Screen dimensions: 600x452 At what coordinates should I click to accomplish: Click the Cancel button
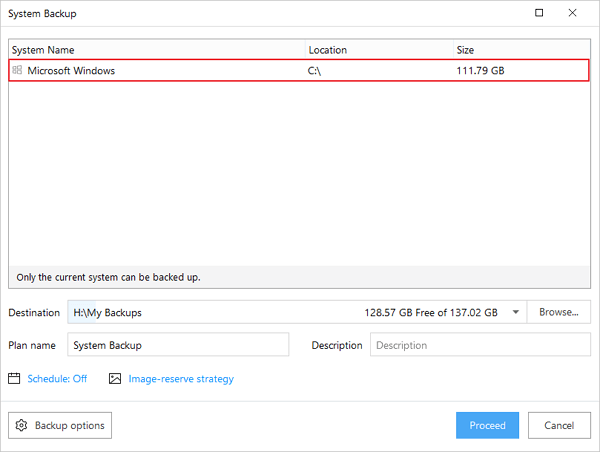coord(559,425)
